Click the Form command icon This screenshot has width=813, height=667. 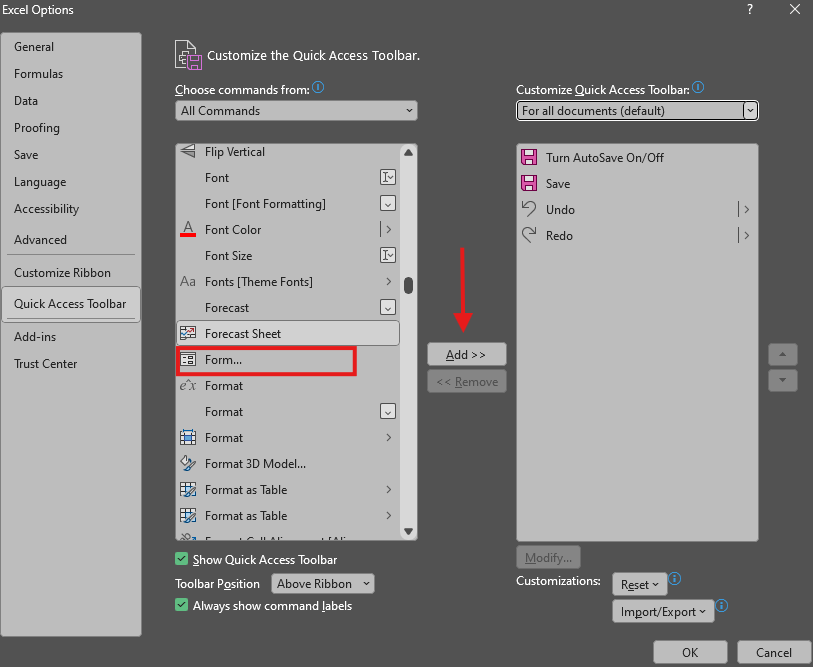188,360
